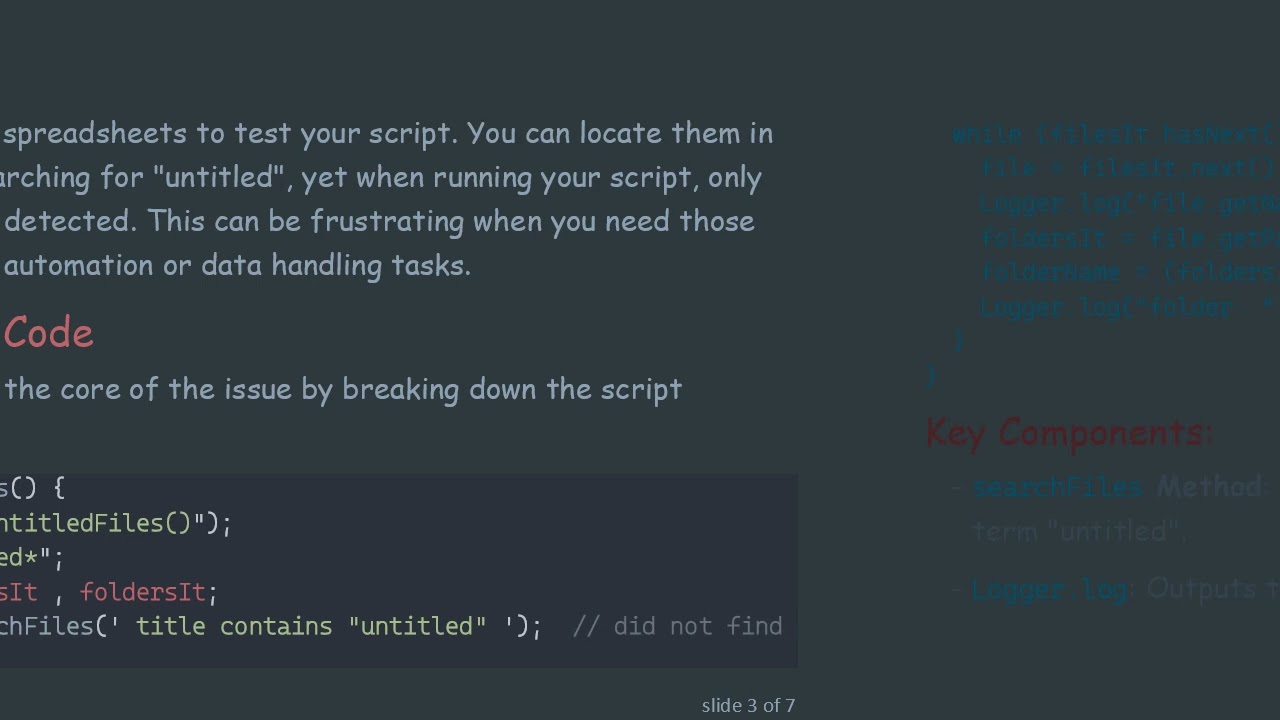The width and height of the screenshot is (1280, 720).
Task: Click the code line containing 'untitledFiles()'
Action: tap(116, 523)
